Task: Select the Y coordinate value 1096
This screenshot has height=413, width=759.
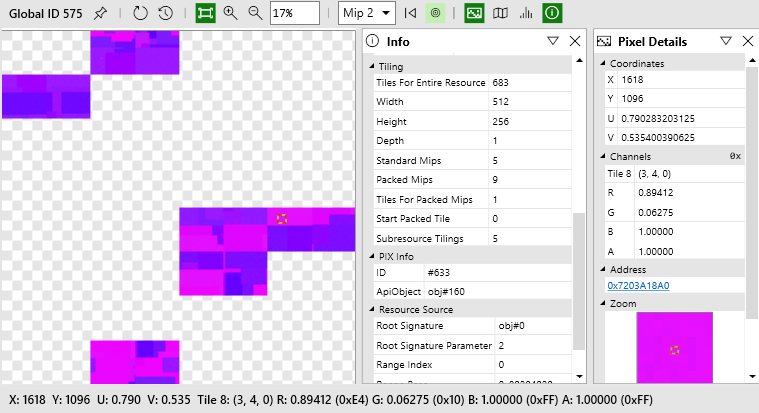Action: pos(632,99)
